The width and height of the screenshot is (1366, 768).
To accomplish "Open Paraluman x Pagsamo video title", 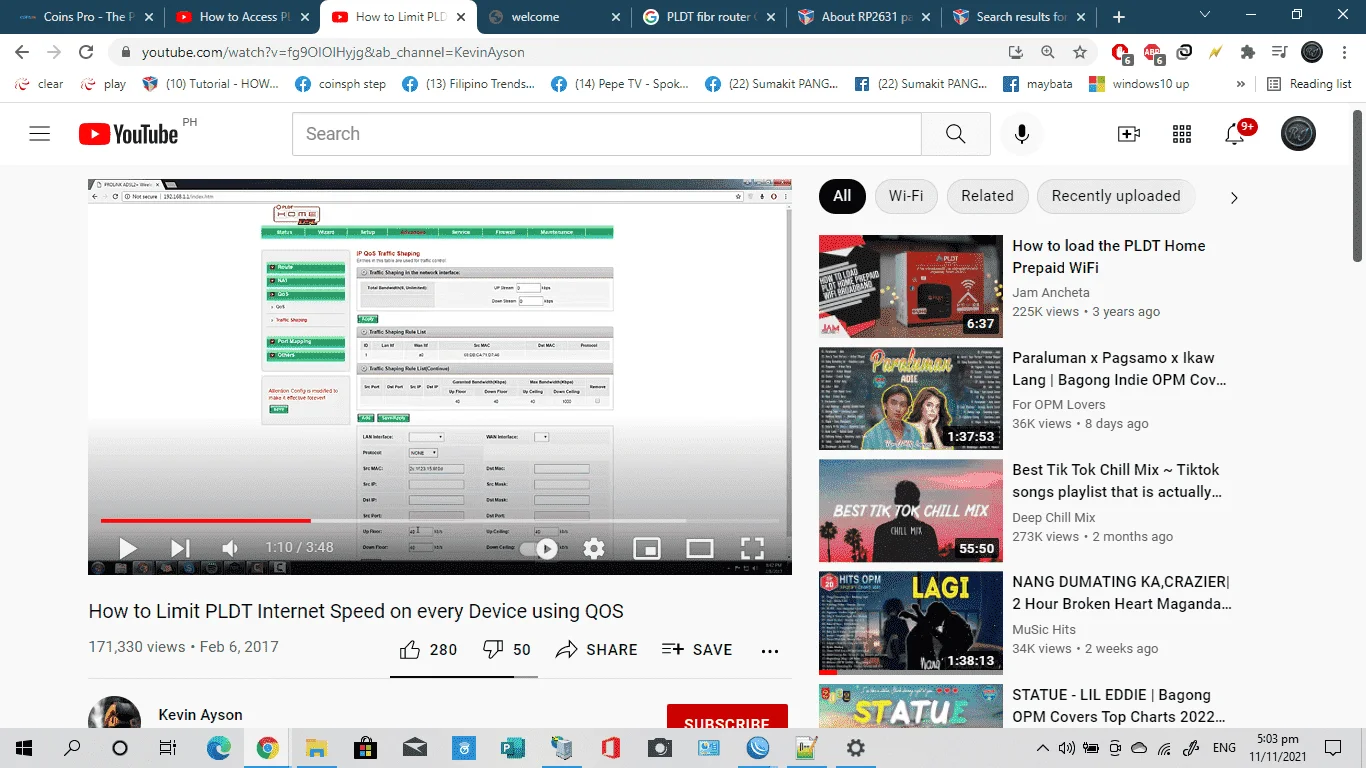I will (1119, 369).
